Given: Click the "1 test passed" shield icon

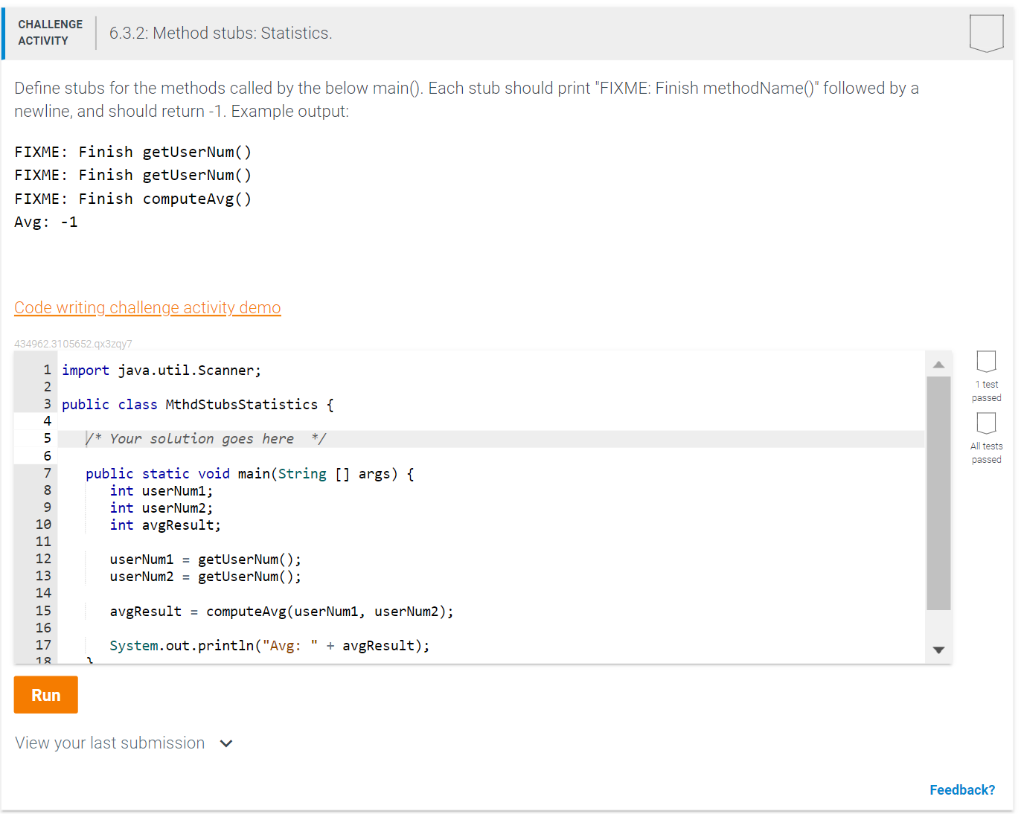Looking at the screenshot, I should 986,362.
